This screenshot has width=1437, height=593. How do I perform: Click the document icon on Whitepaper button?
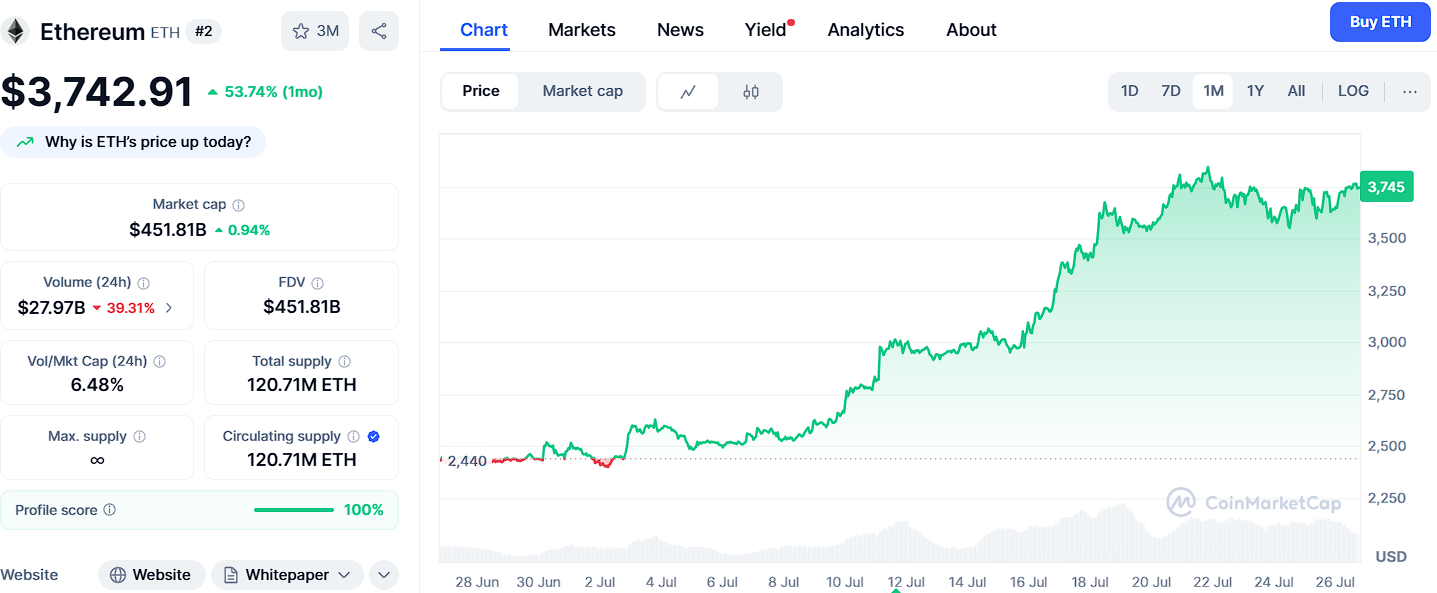[230, 575]
